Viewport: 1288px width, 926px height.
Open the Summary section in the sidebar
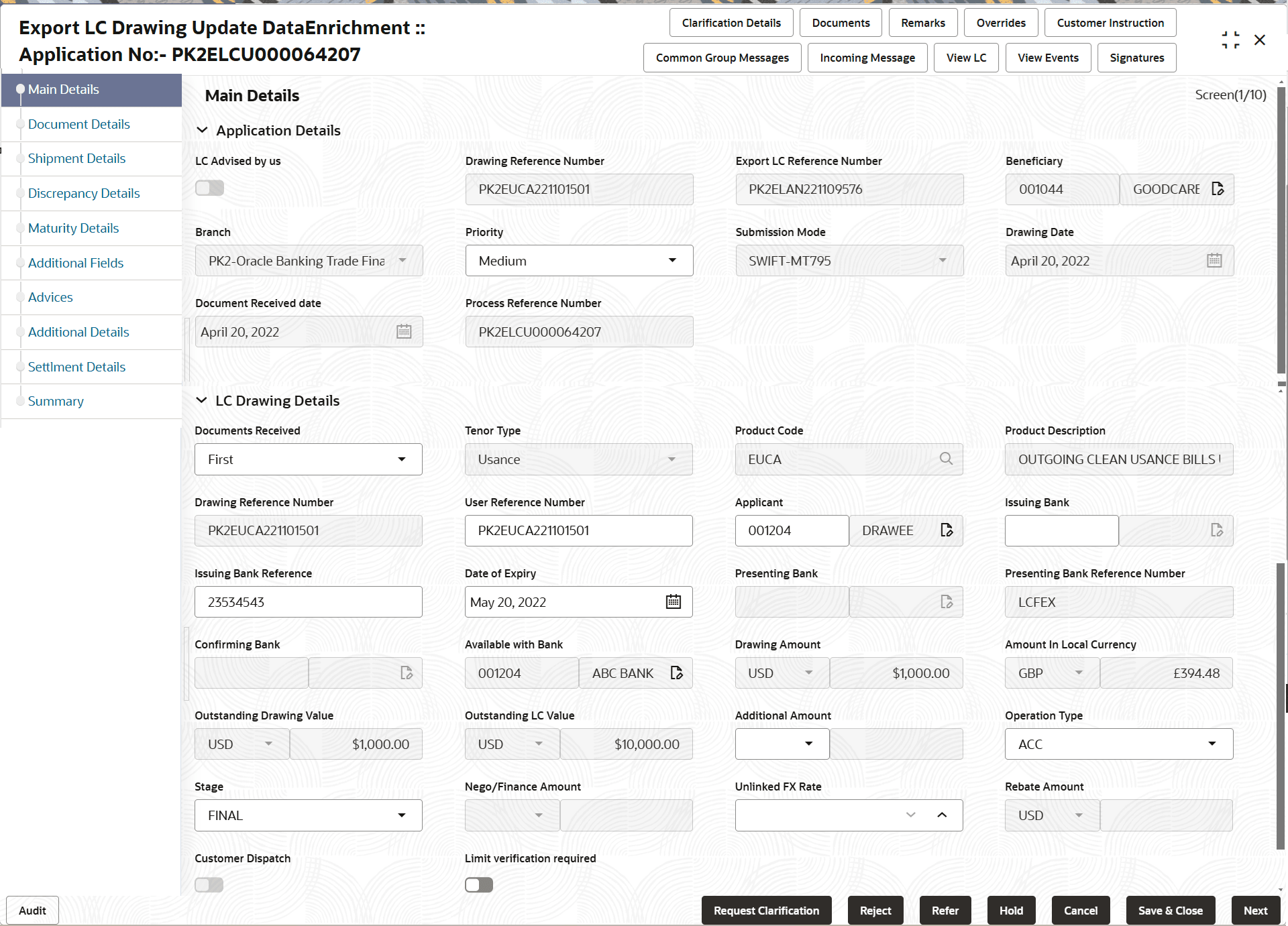[56, 400]
